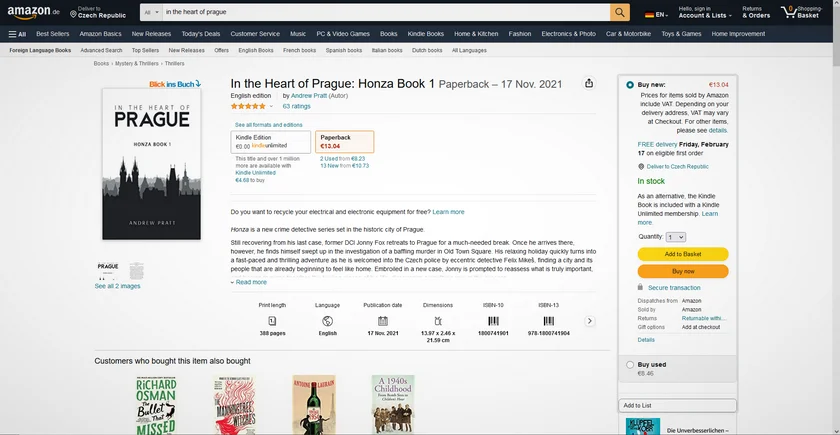Go to Today's Deals menu item

(x=200, y=33)
